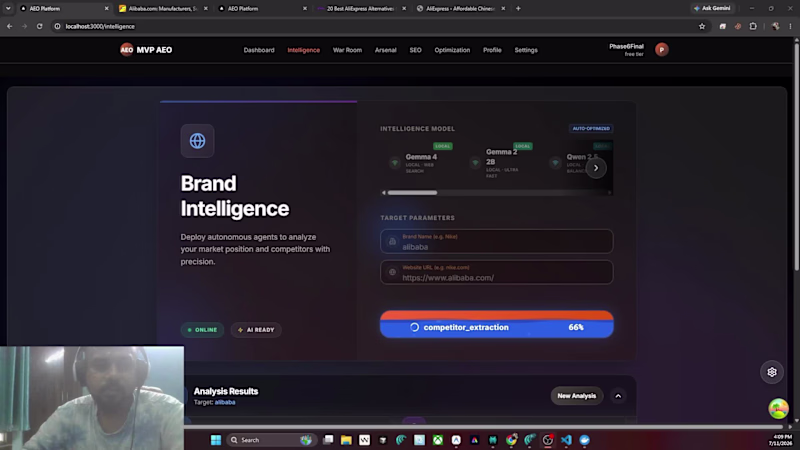
Task: Click the site info icon in address bar
Action: [57, 27]
